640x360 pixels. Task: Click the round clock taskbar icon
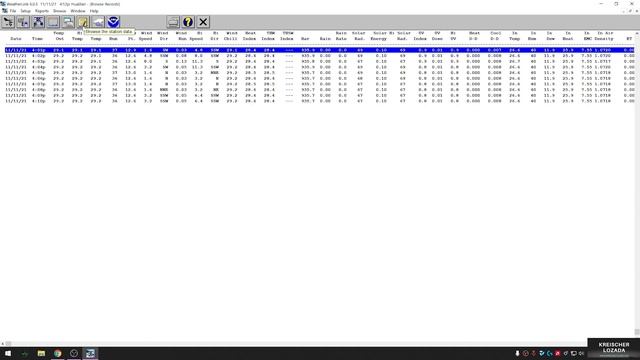coord(74,353)
